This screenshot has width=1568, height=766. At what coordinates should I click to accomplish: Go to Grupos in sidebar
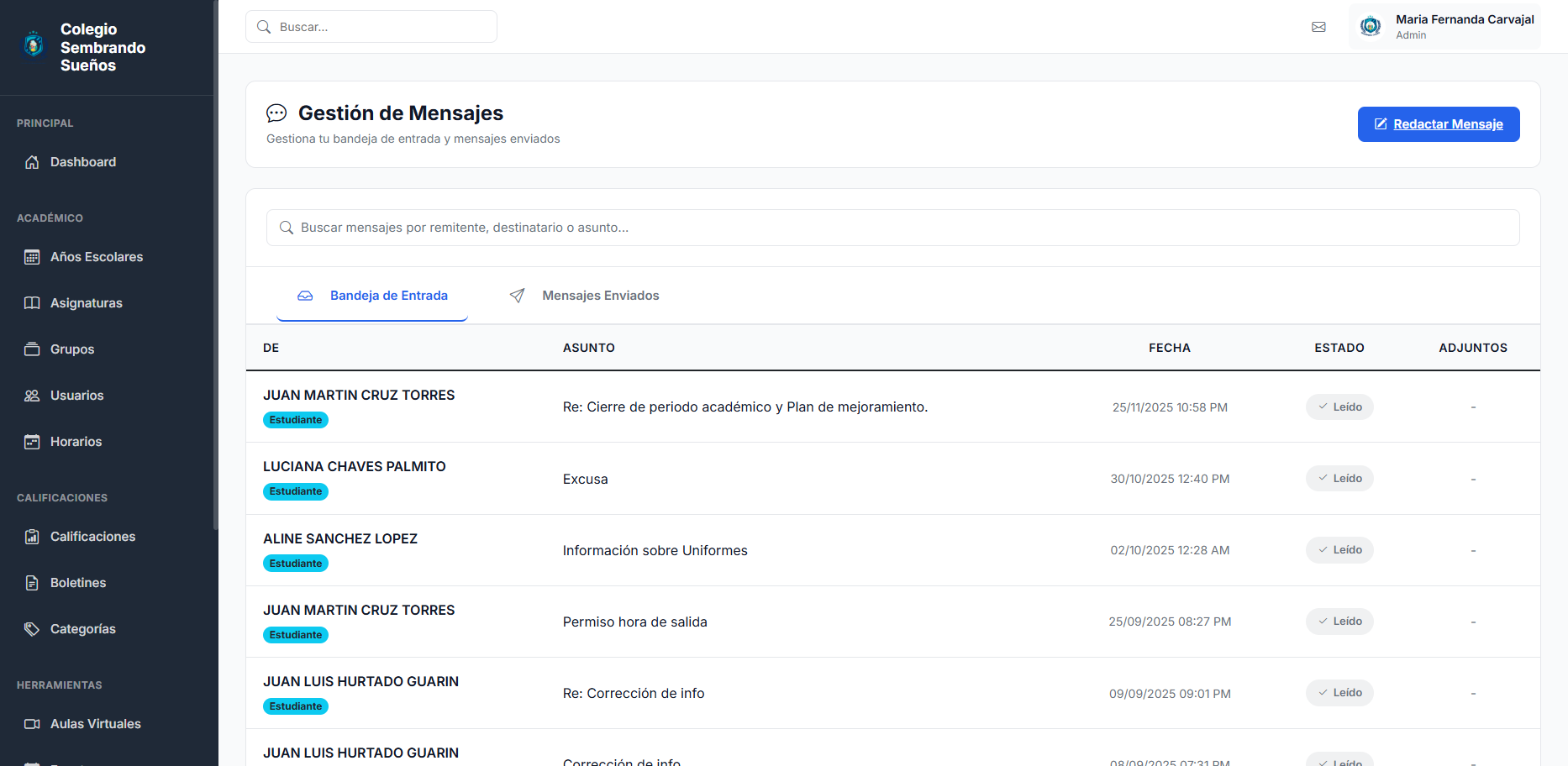72,349
